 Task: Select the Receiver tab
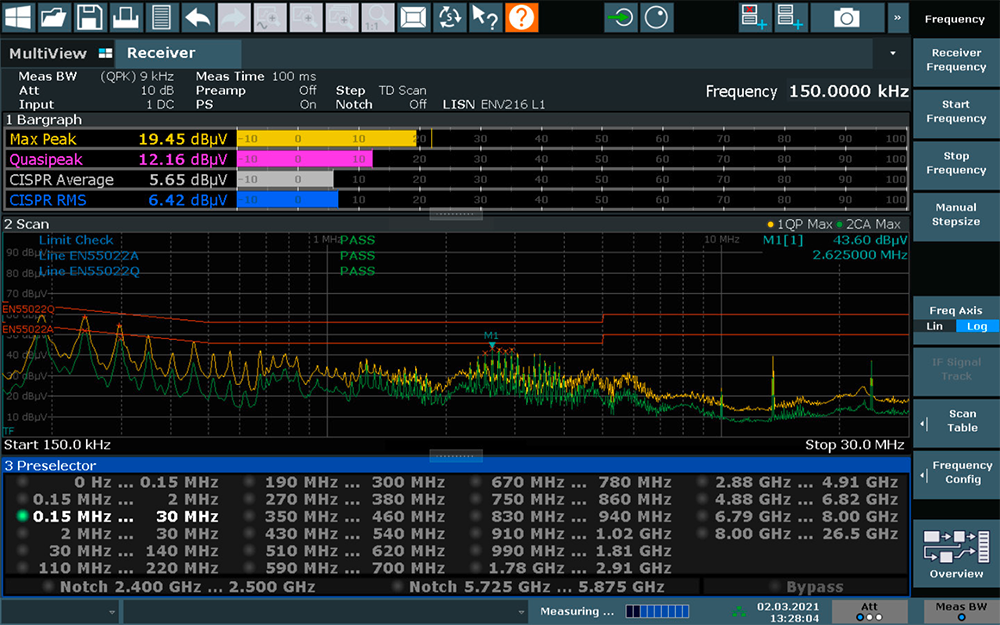(161, 53)
